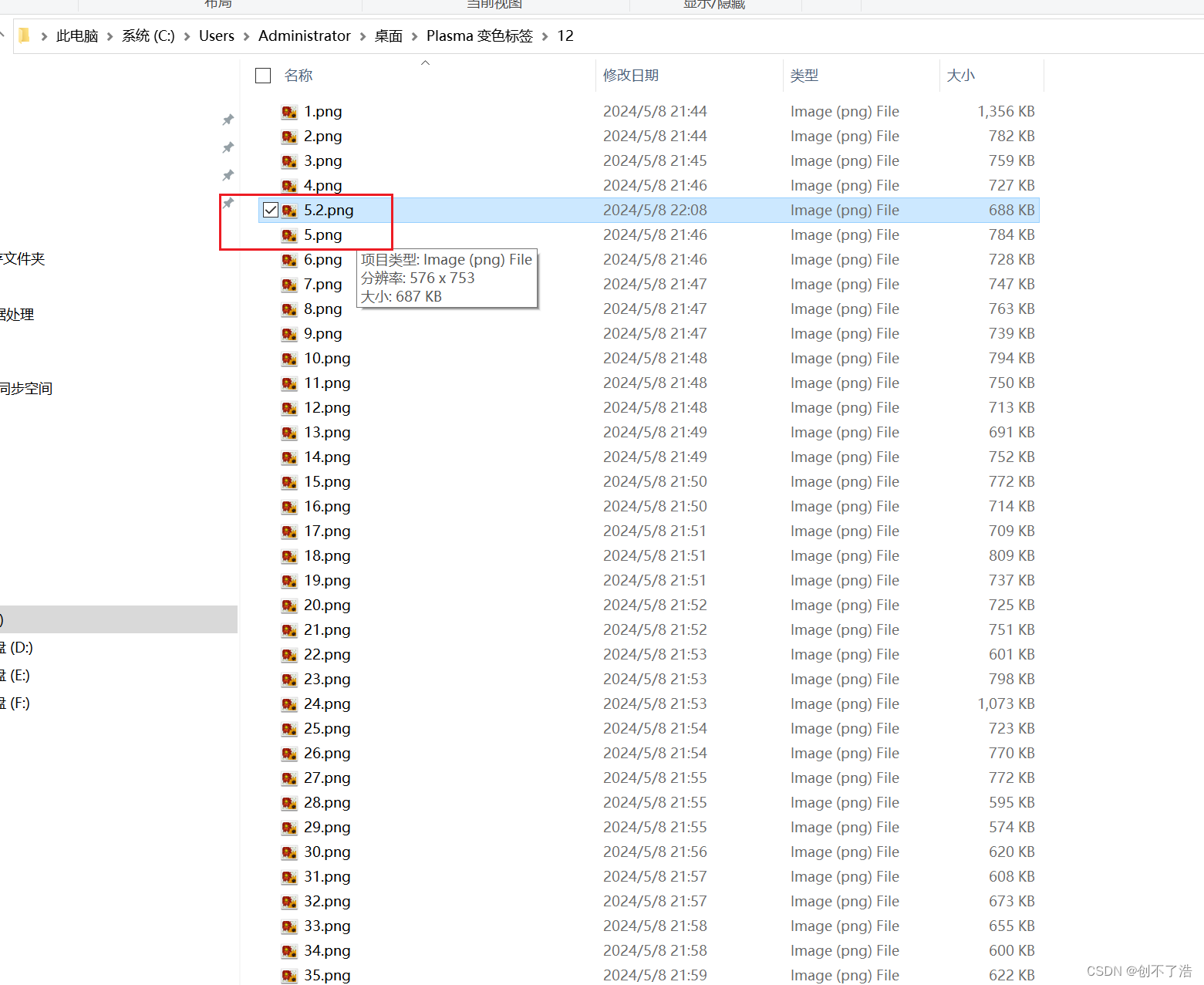Click the pin icon beside the 5.2.png row
This screenshot has width=1204, height=985.
click(x=228, y=203)
